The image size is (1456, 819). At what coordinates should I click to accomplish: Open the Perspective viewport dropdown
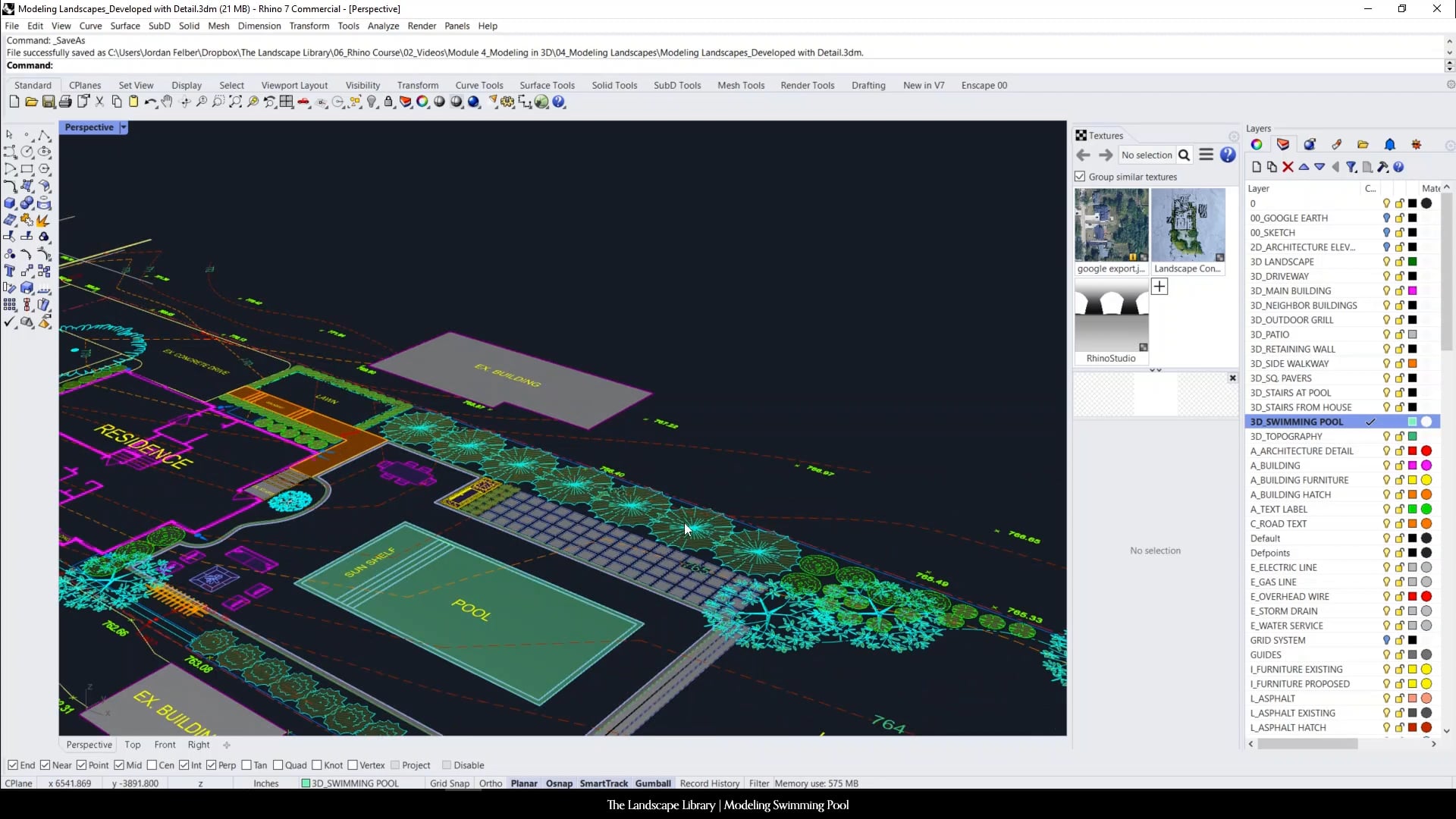tap(124, 127)
